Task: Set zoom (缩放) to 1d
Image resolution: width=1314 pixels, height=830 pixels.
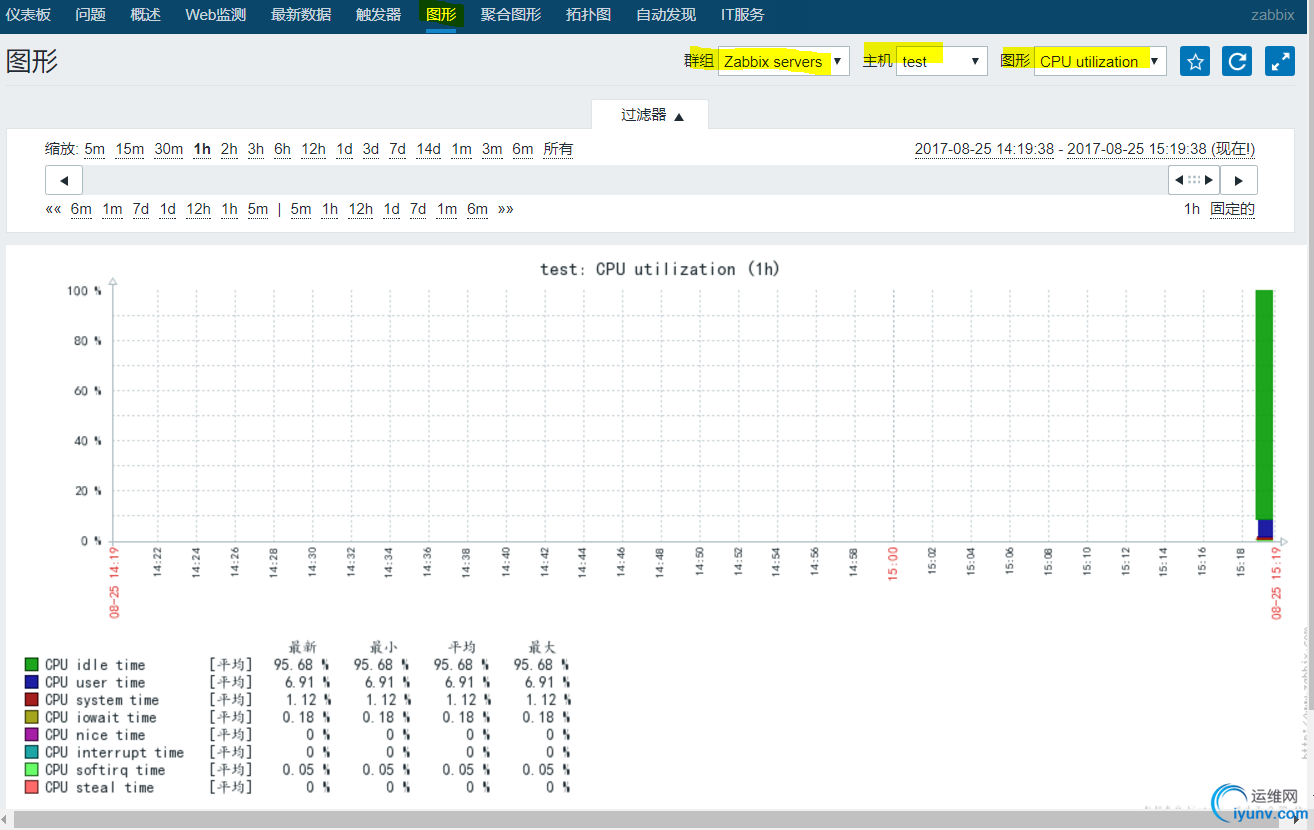Action: click(x=344, y=149)
